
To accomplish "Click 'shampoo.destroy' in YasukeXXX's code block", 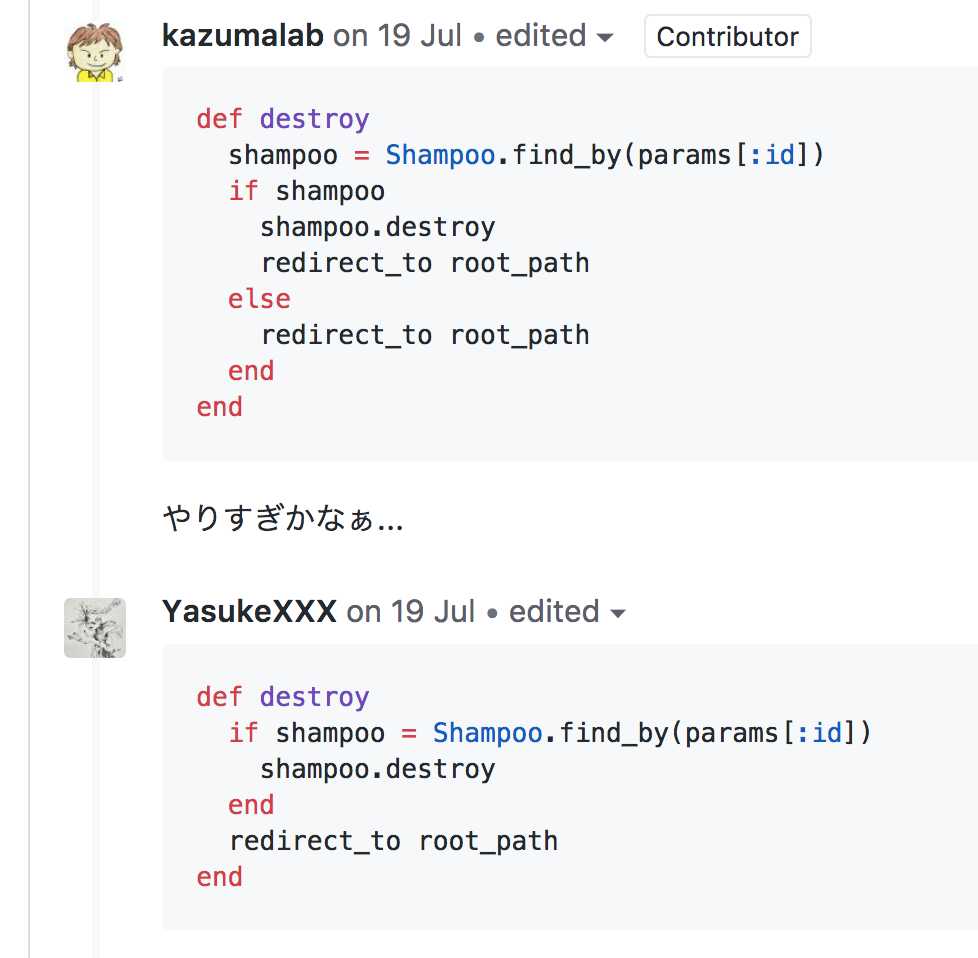I will [377, 769].
